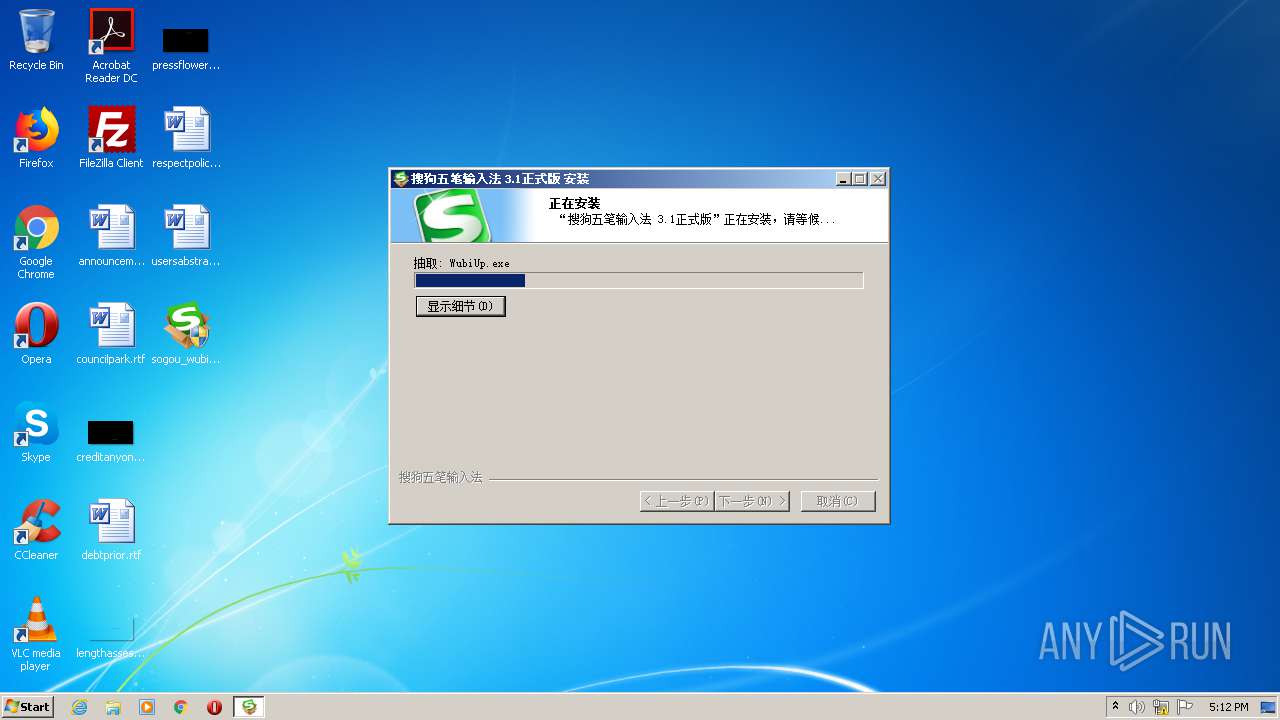Launch FileZilla Client shortcut
Image resolution: width=1280 pixels, height=720 pixels.
coord(111,138)
